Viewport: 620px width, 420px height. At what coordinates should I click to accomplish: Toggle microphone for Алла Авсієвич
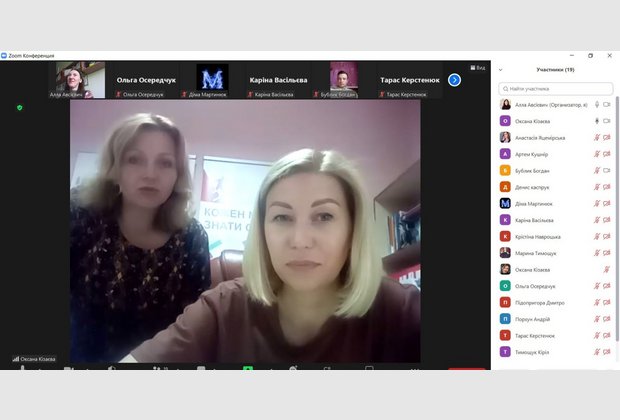point(597,105)
